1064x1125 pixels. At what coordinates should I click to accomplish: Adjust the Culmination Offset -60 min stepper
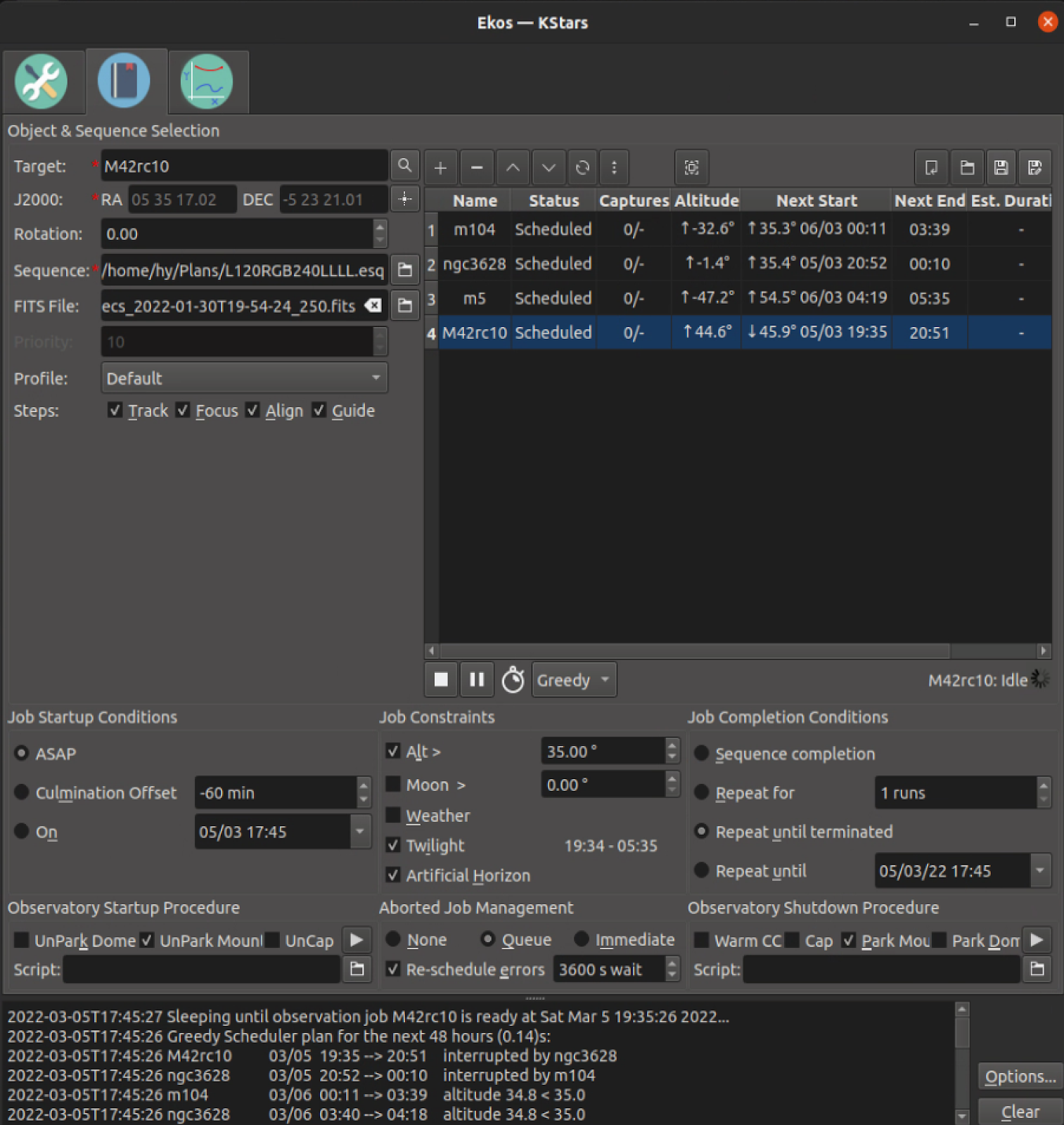[364, 792]
